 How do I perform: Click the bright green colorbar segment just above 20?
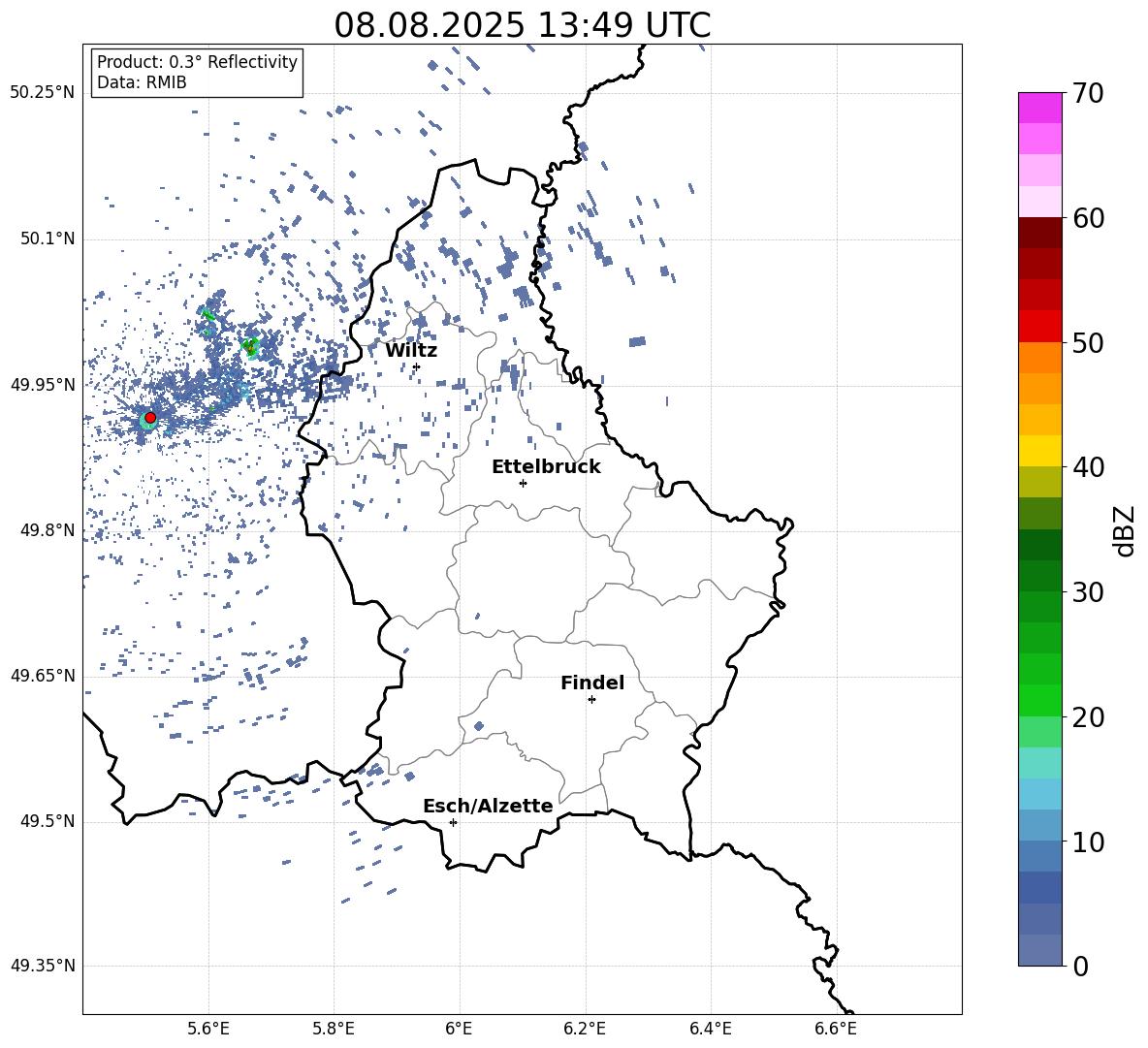coord(1040,700)
